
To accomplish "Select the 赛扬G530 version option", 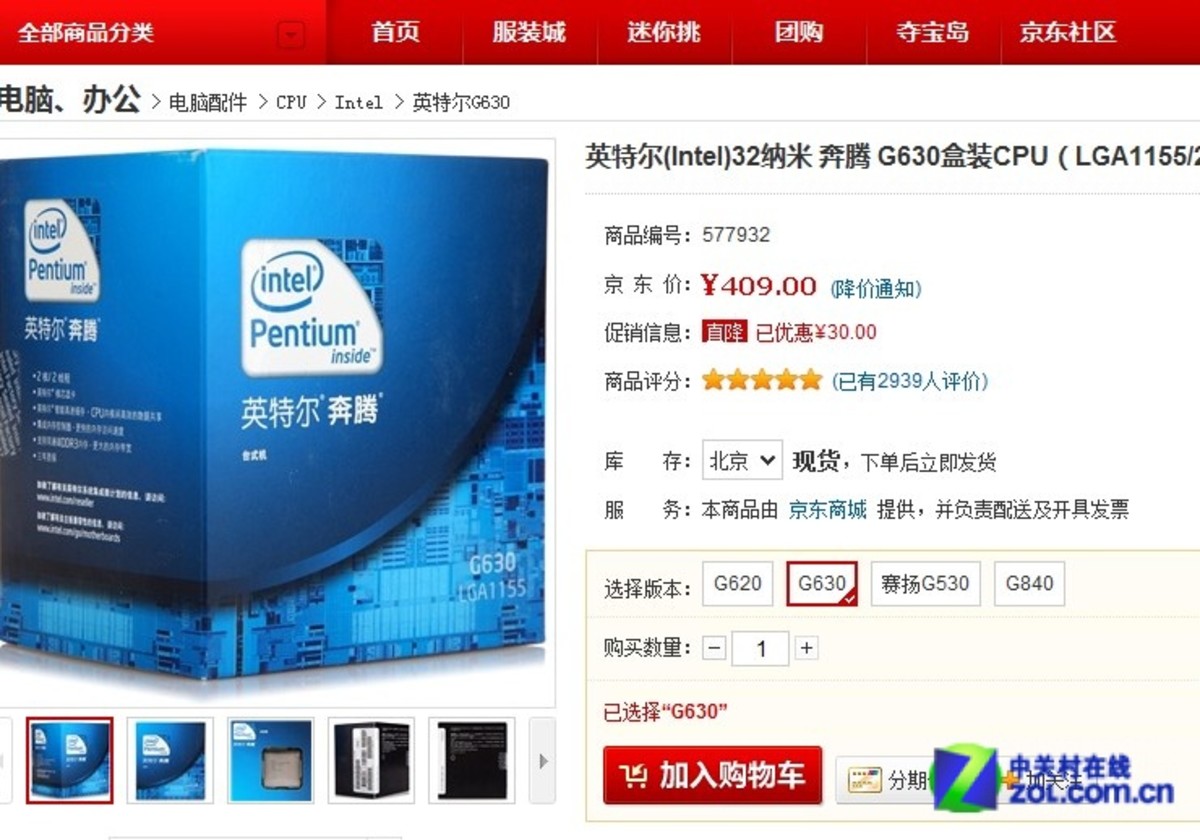I will point(925,584).
